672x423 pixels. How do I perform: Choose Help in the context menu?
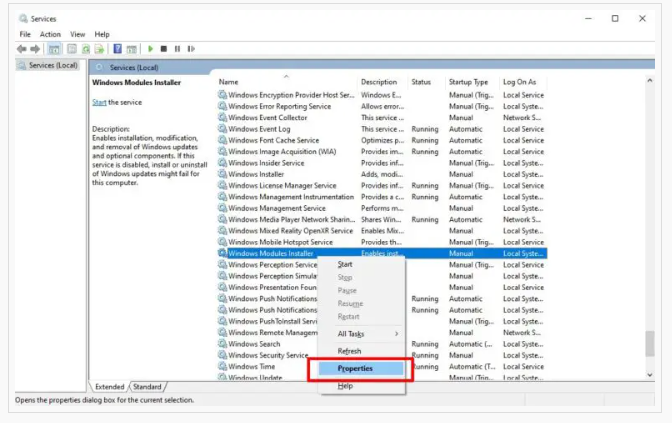[361, 386]
